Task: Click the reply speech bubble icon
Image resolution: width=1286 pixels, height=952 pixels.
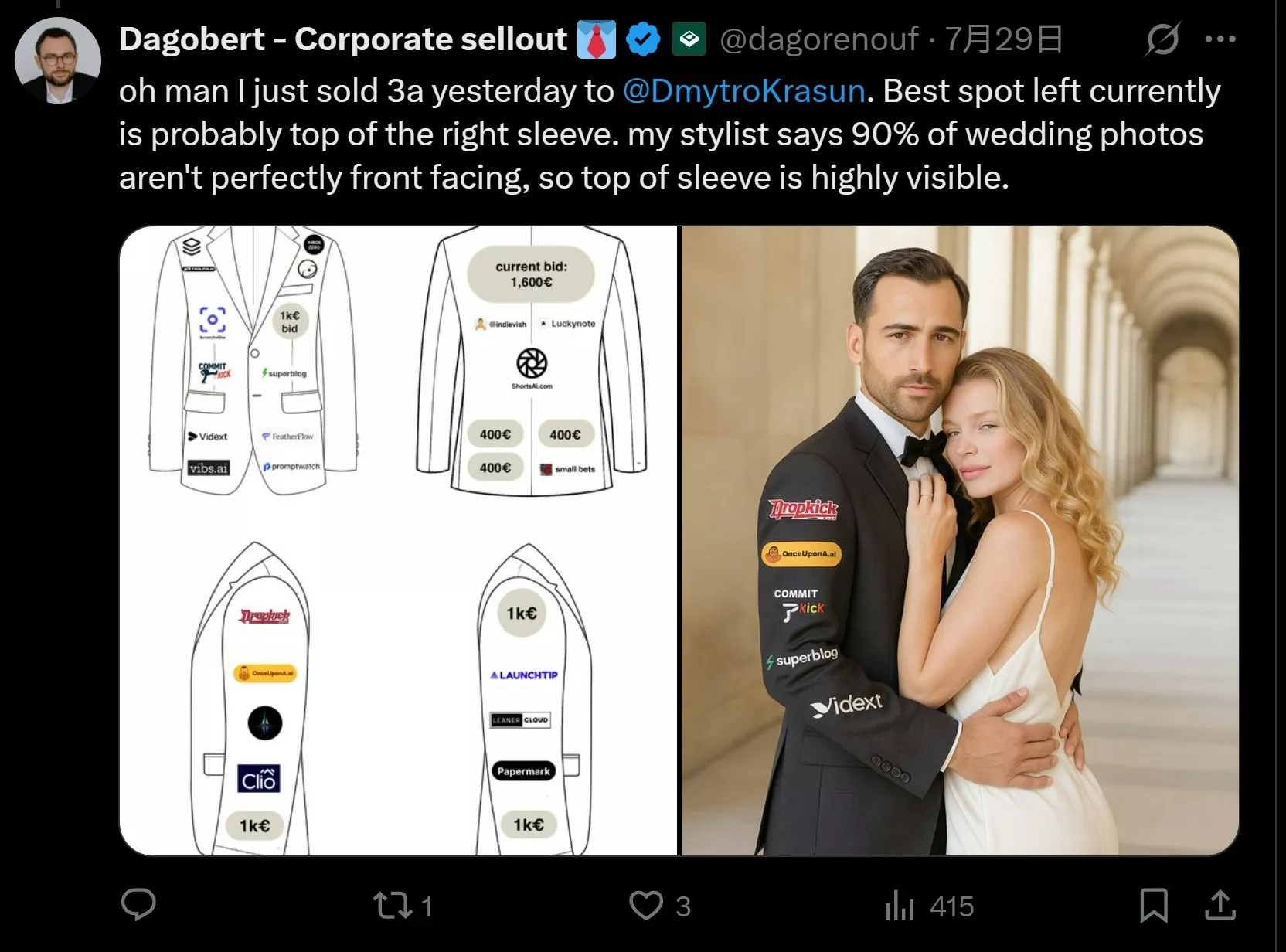Action: click(139, 905)
